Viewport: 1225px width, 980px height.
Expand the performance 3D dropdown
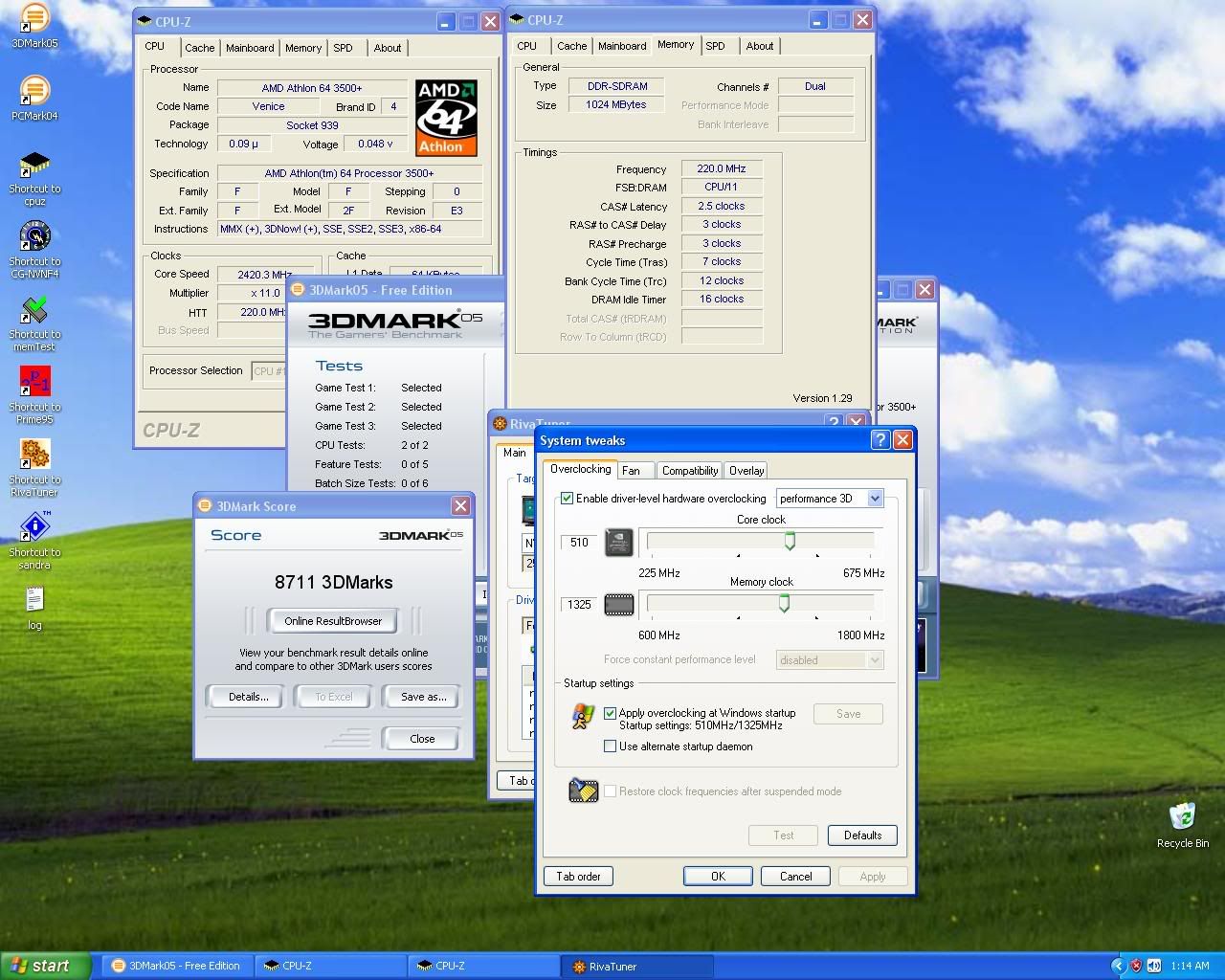point(875,499)
